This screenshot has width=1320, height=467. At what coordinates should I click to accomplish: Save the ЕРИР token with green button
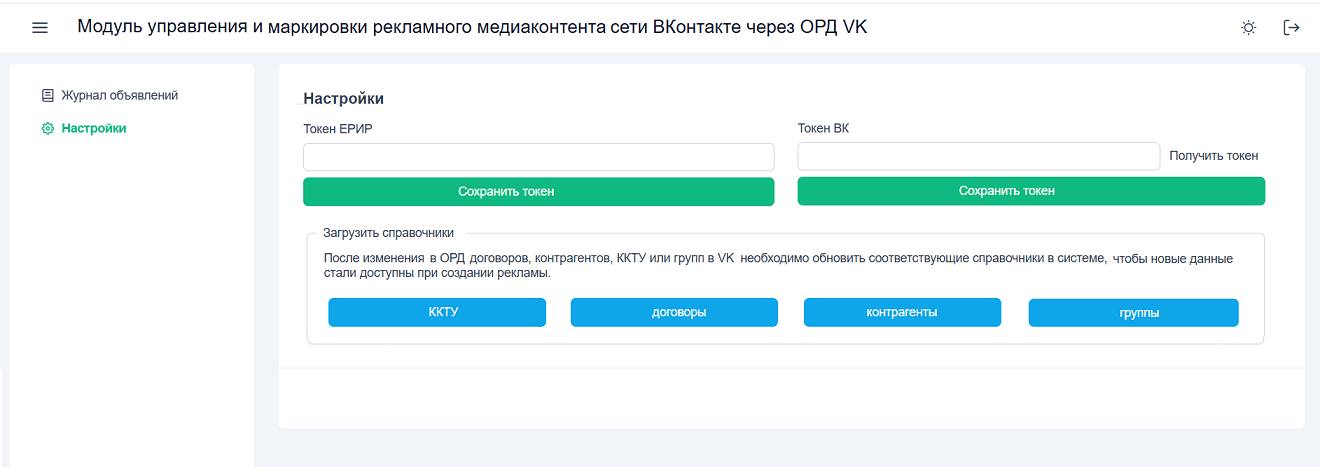(x=538, y=191)
